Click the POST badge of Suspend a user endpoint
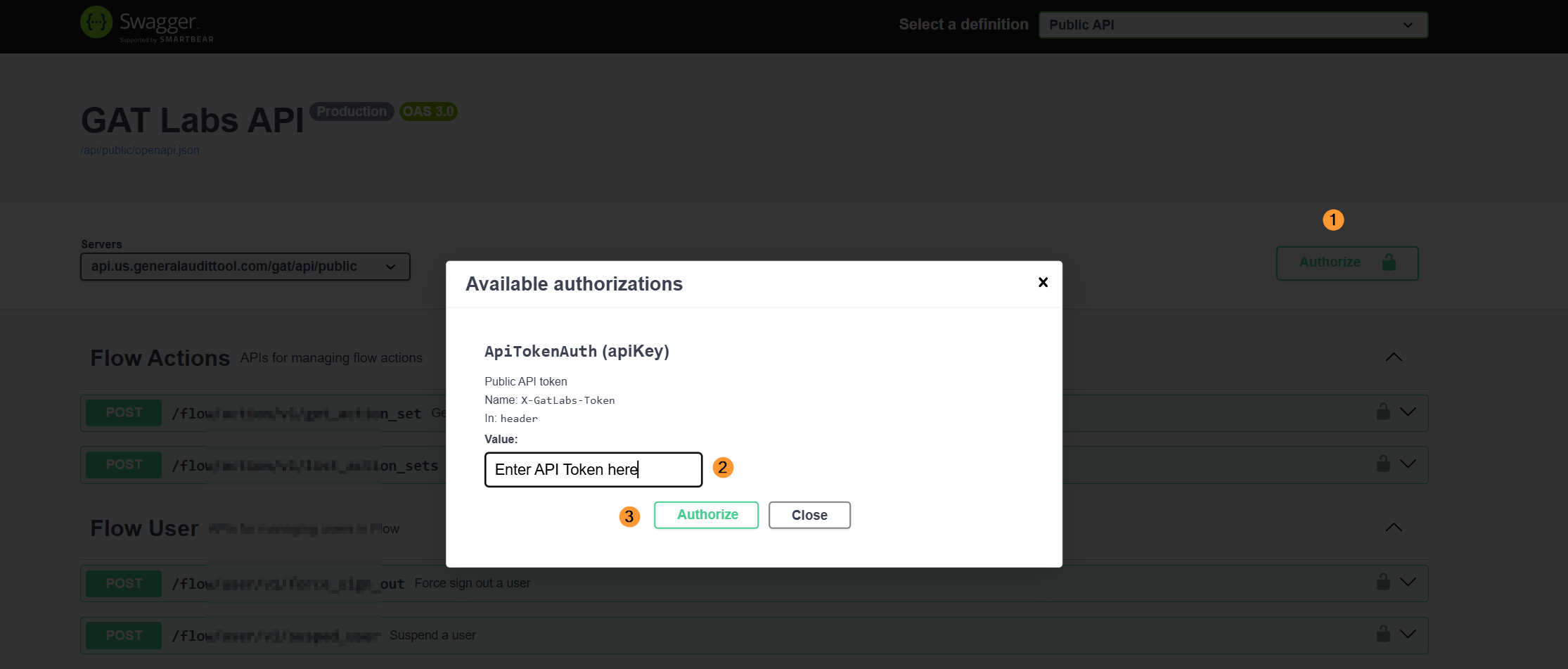This screenshot has width=1568, height=669. 124,635
